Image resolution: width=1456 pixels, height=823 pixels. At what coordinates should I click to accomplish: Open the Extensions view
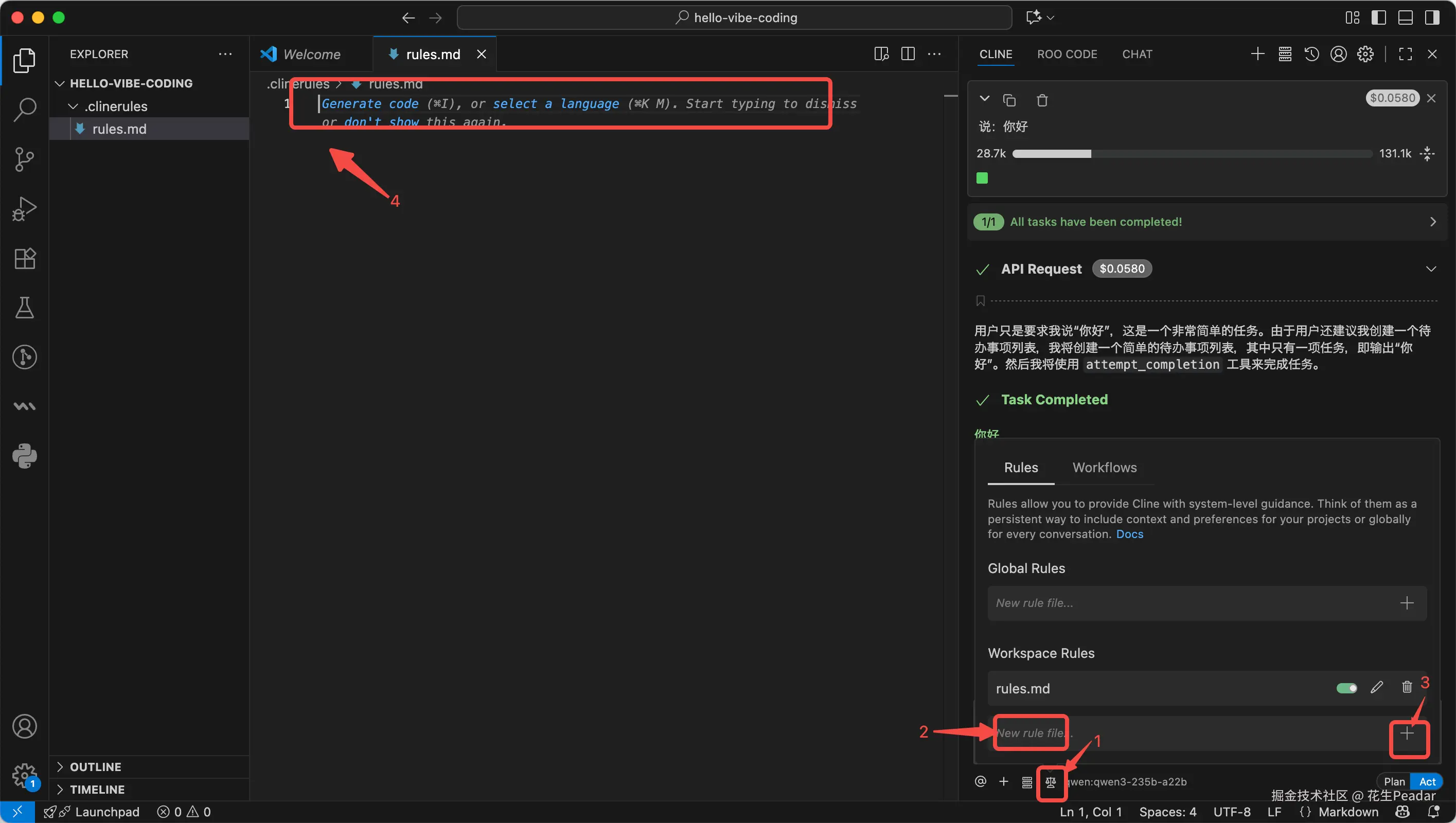click(x=24, y=258)
